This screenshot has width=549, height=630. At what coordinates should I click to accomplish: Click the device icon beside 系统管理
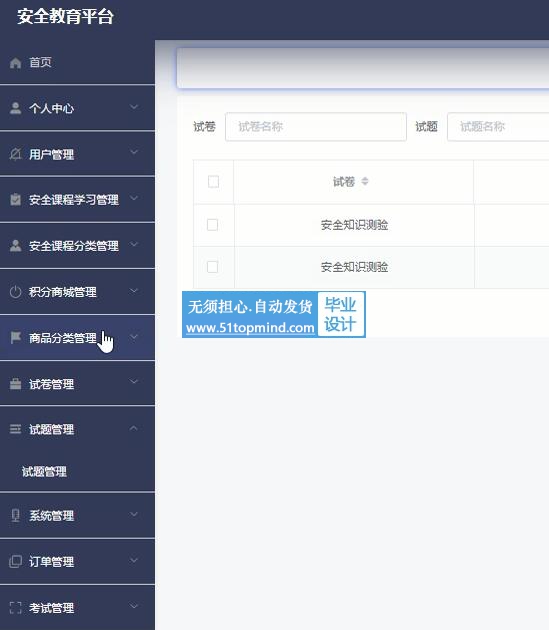click(15, 515)
